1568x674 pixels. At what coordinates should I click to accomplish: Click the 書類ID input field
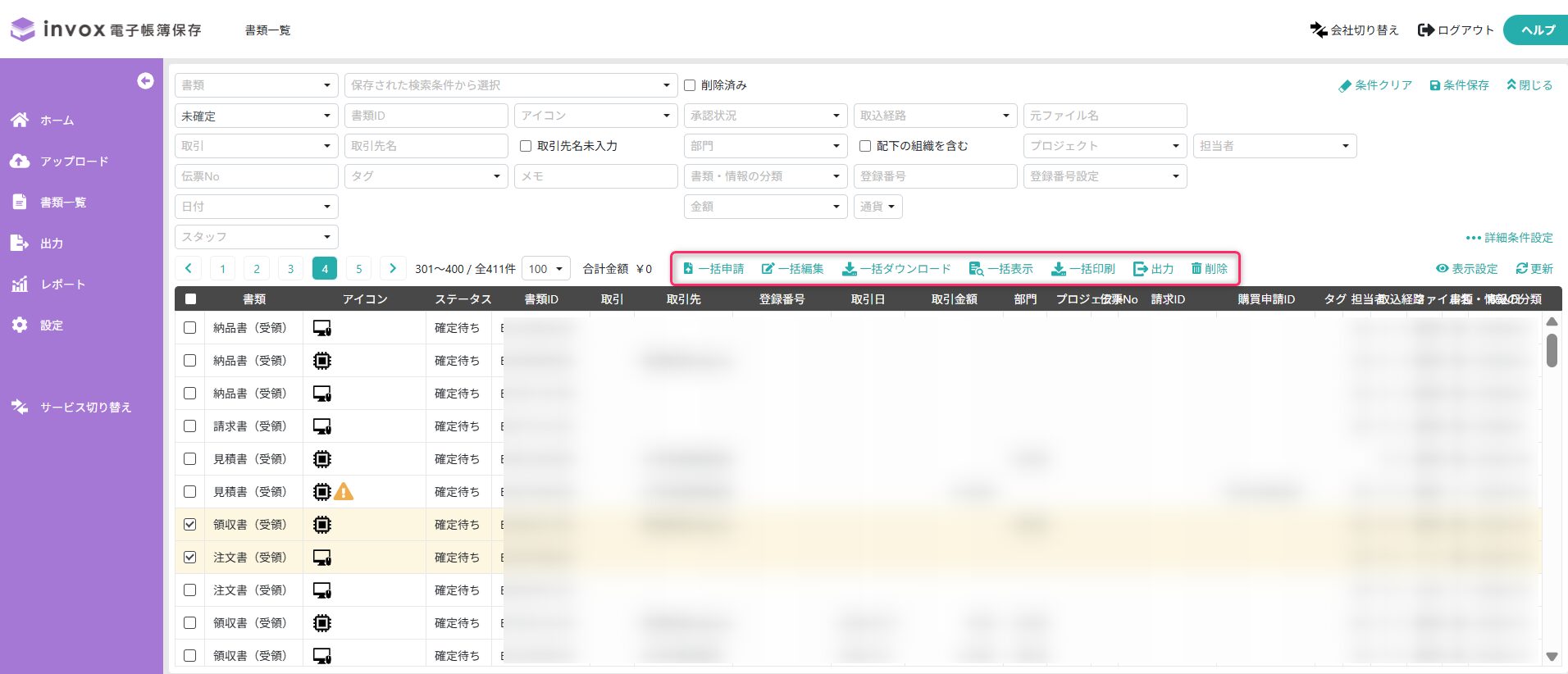426,116
